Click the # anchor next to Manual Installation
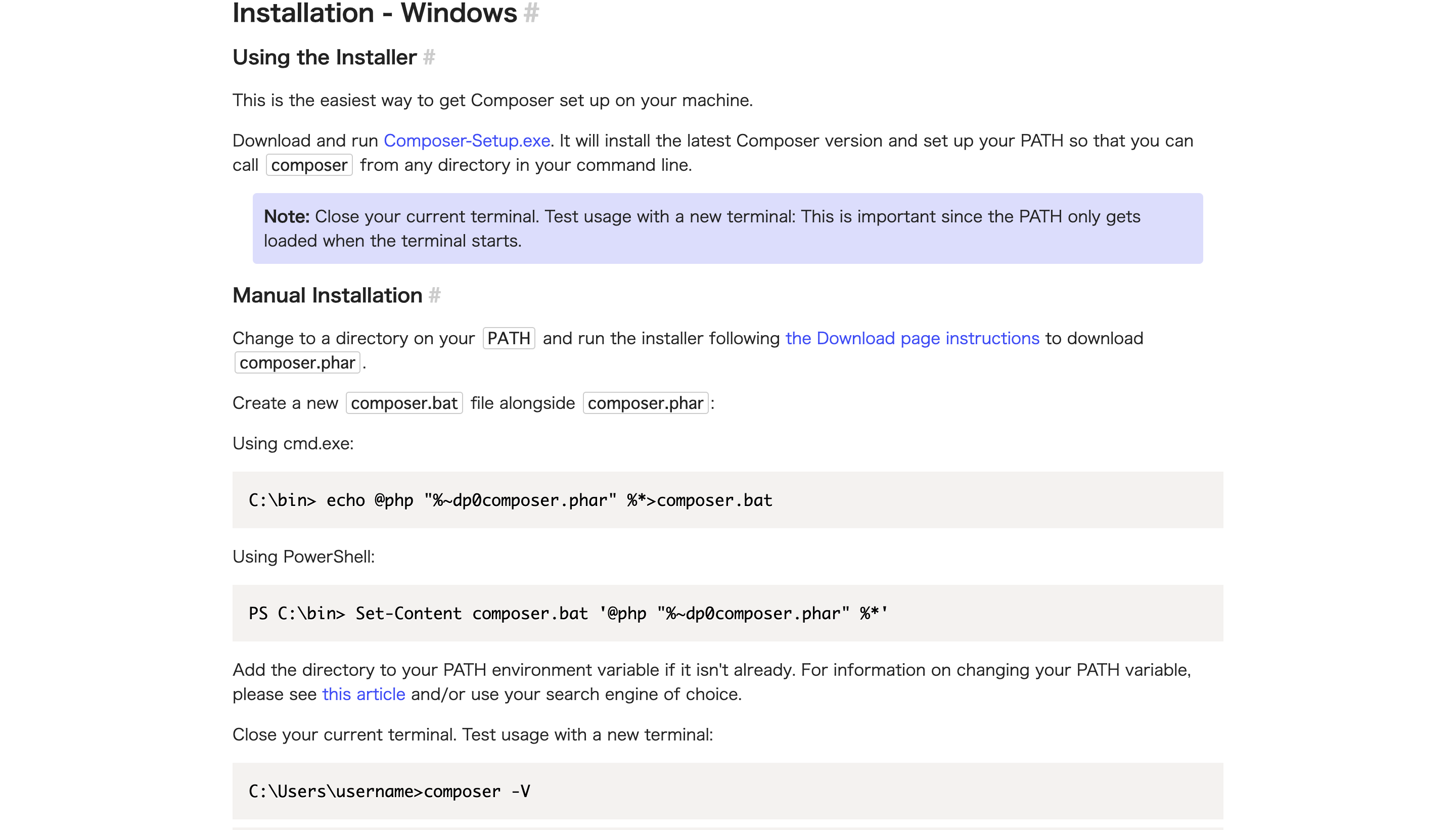 434,295
